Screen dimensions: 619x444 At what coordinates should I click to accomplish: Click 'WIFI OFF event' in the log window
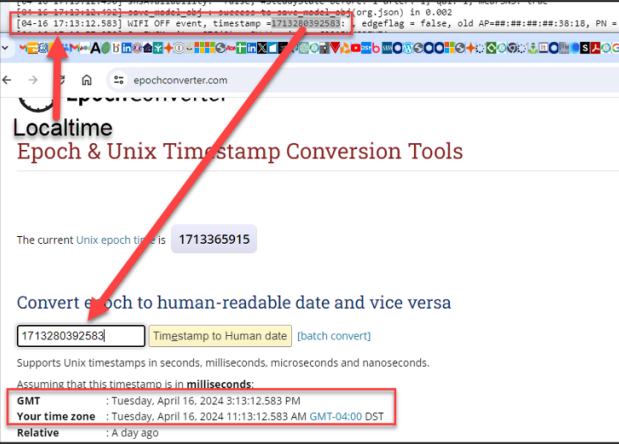[x=166, y=24]
